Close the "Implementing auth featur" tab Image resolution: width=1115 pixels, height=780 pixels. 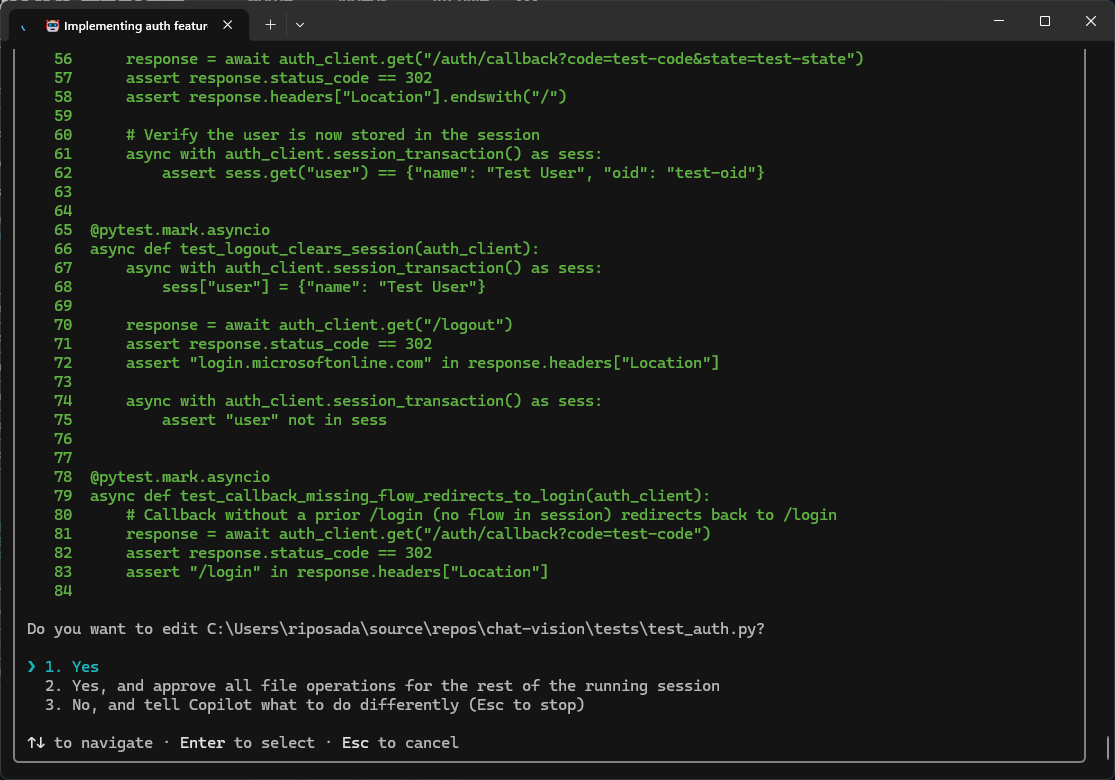pyautogui.click(x=226, y=24)
